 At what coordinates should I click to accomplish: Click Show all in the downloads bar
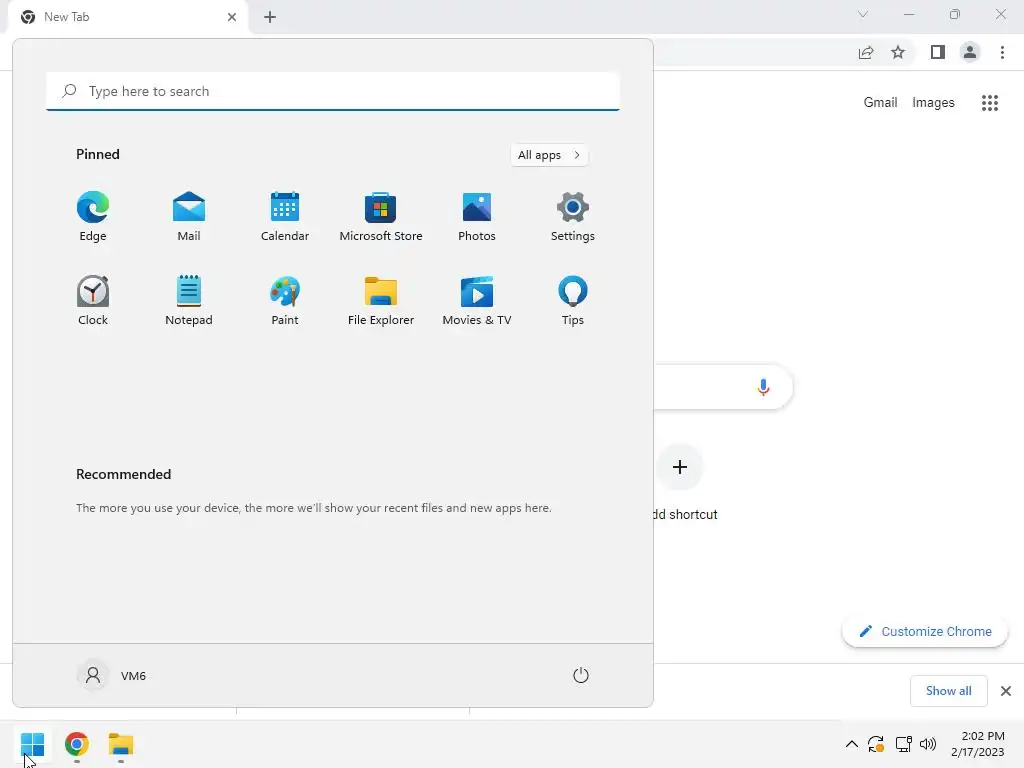(948, 691)
